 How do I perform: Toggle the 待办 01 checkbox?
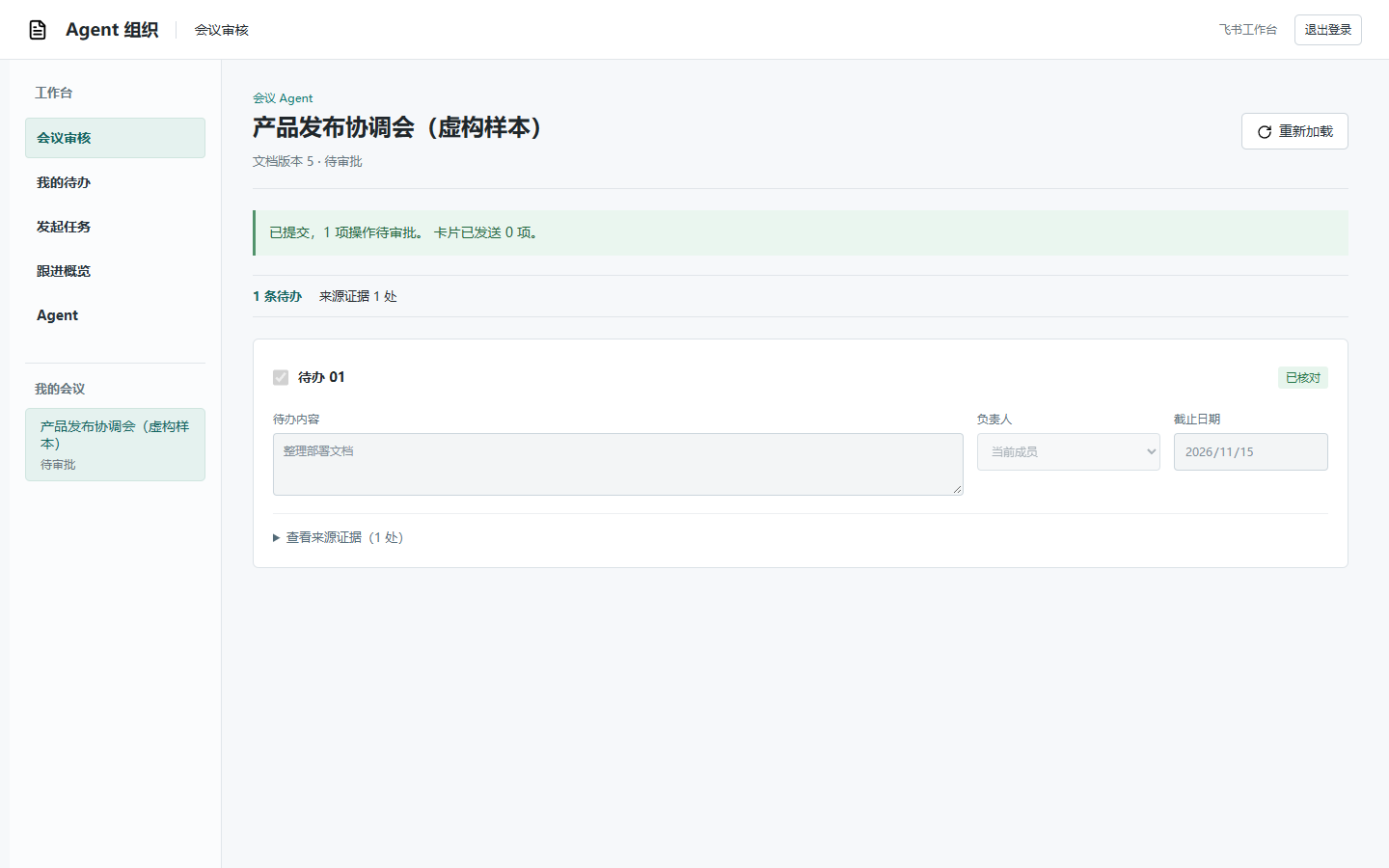tap(281, 377)
